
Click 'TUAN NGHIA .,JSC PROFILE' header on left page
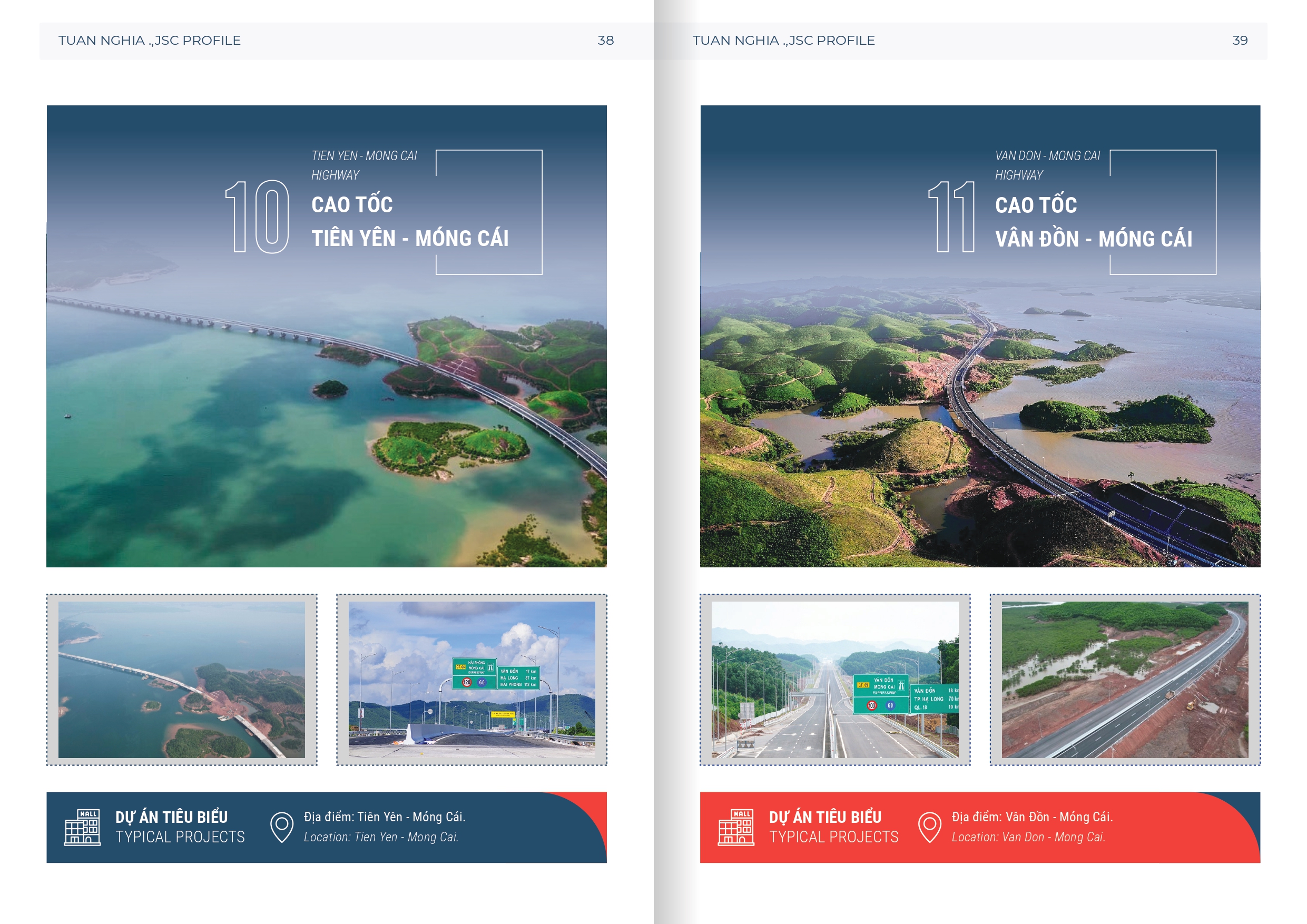[149, 41]
